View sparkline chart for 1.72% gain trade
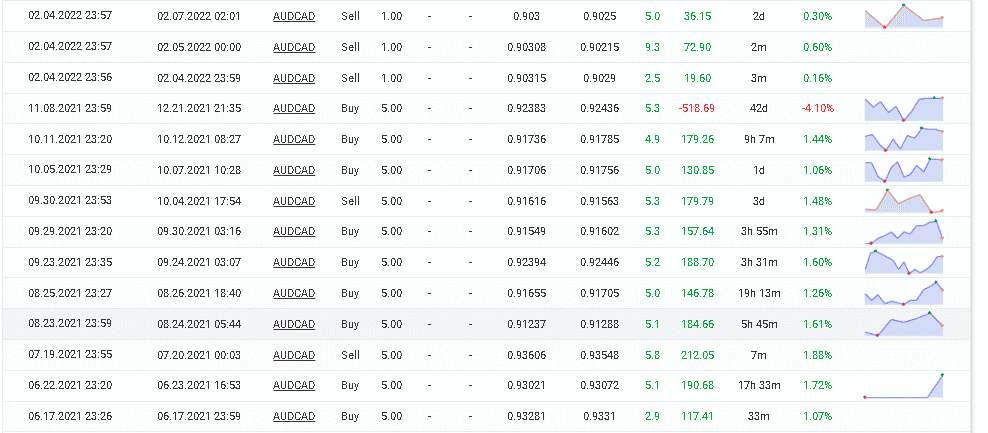The image size is (988, 433). pos(904,385)
